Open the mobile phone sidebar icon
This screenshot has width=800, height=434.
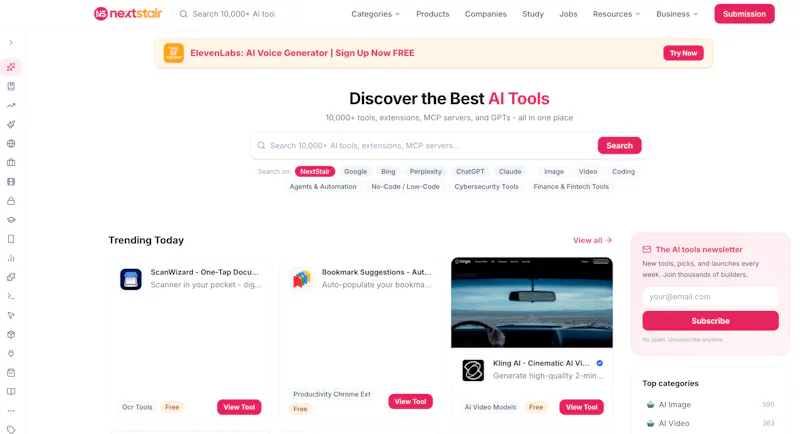coord(11,239)
